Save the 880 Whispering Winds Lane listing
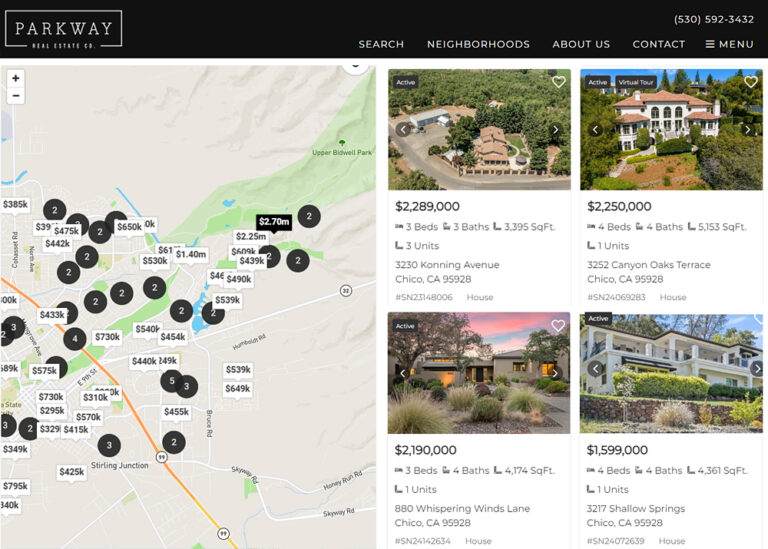The image size is (768, 549). click(x=558, y=326)
